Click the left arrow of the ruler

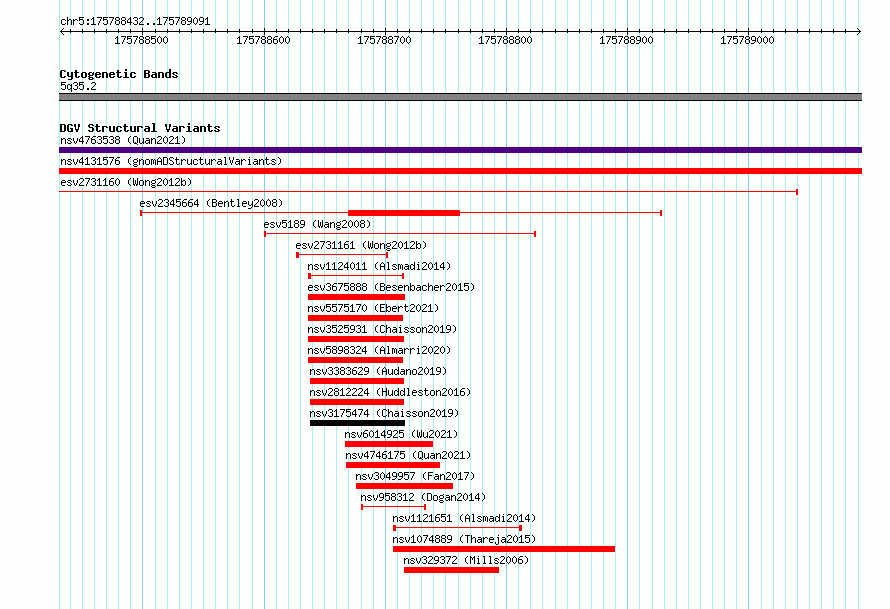(62, 32)
